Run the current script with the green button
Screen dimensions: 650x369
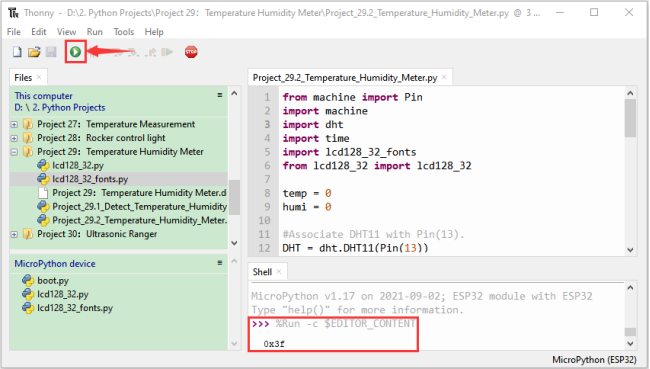click(75, 52)
